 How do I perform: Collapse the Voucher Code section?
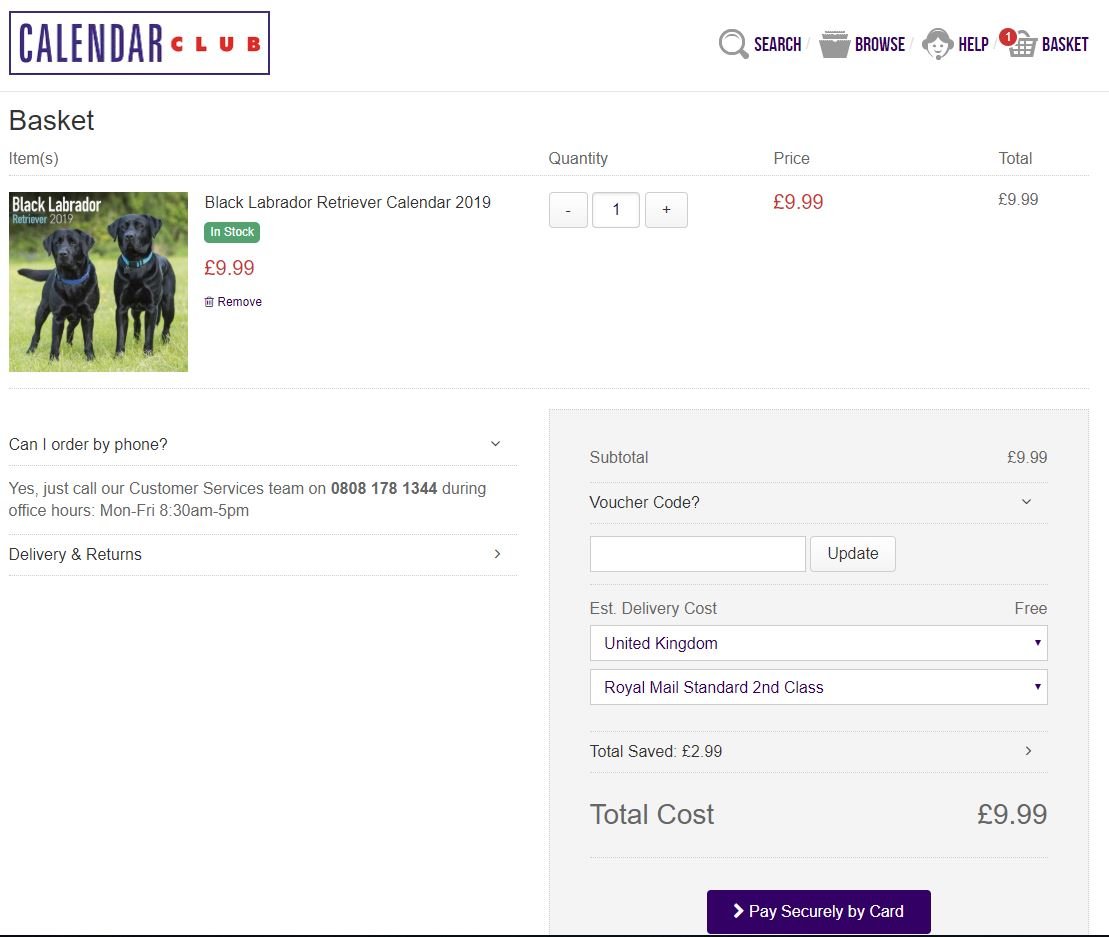(818, 502)
